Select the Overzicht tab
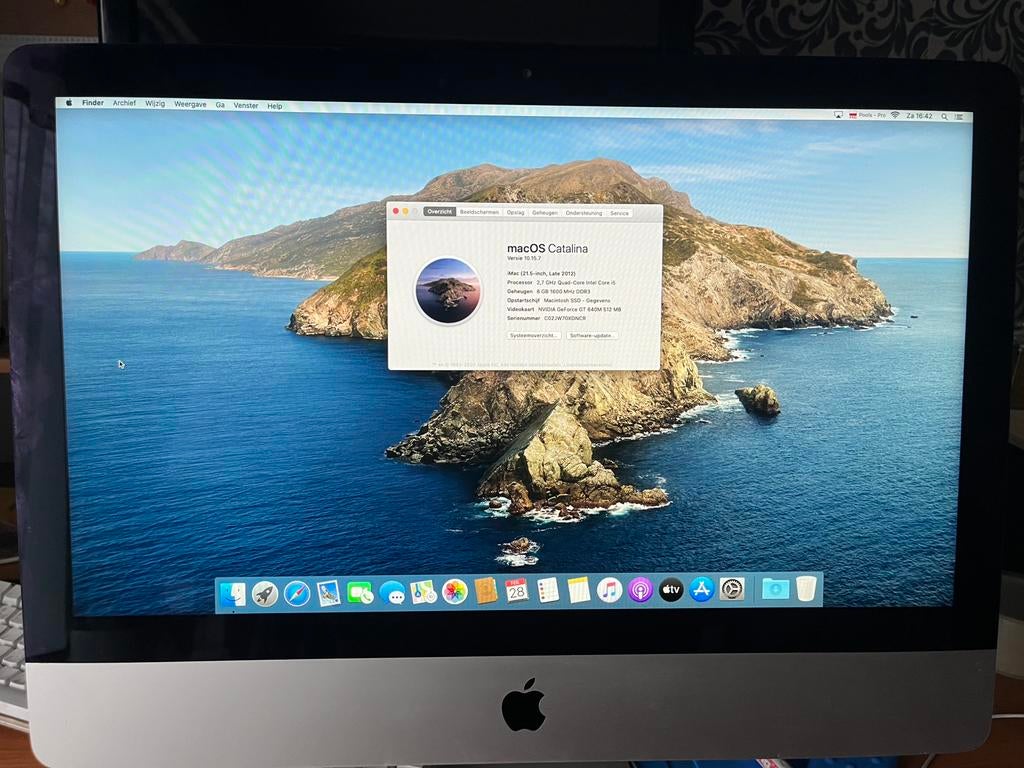 (x=440, y=212)
